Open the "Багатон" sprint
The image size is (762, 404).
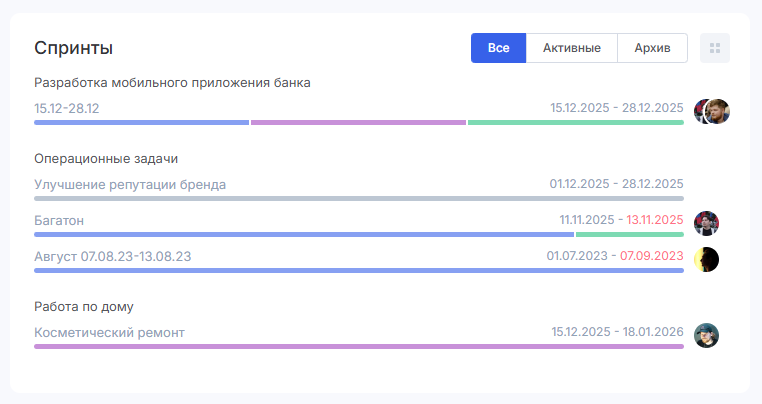[59, 219]
